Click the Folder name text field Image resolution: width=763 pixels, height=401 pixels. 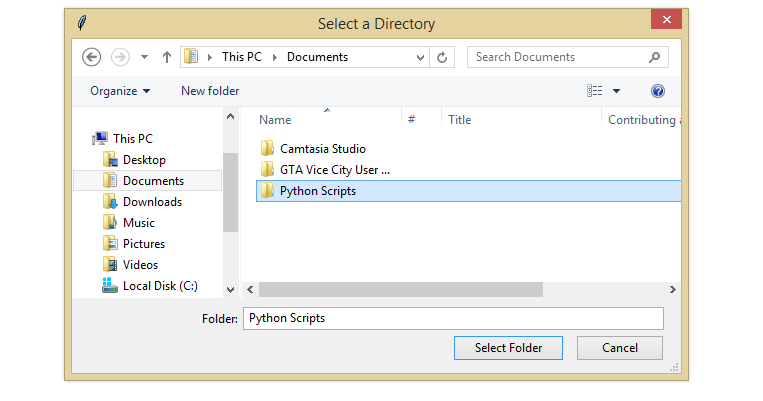pyautogui.click(x=453, y=318)
